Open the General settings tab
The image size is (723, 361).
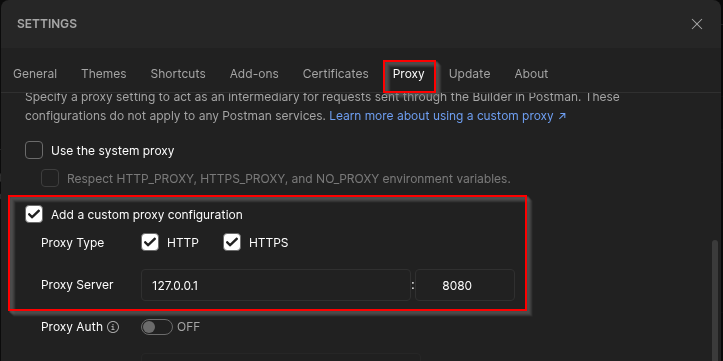pos(35,74)
